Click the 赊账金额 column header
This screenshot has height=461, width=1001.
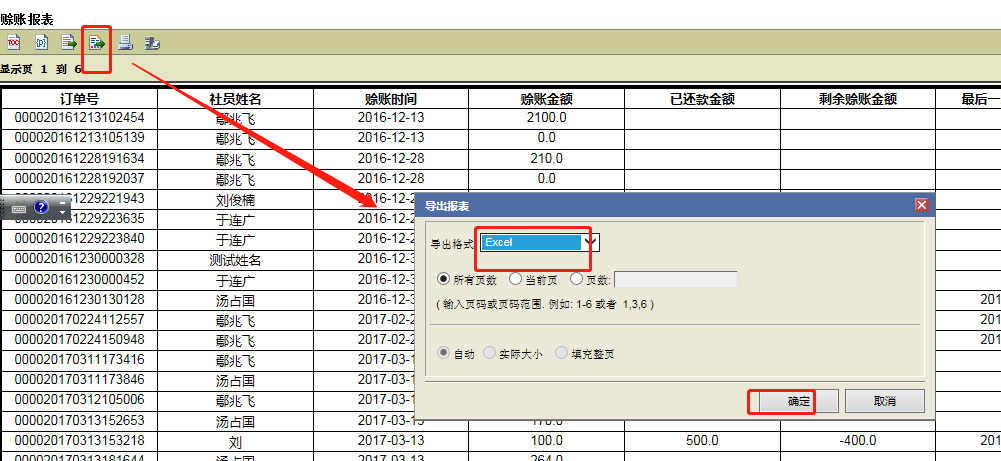pyautogui.click(x=546, y=99)
